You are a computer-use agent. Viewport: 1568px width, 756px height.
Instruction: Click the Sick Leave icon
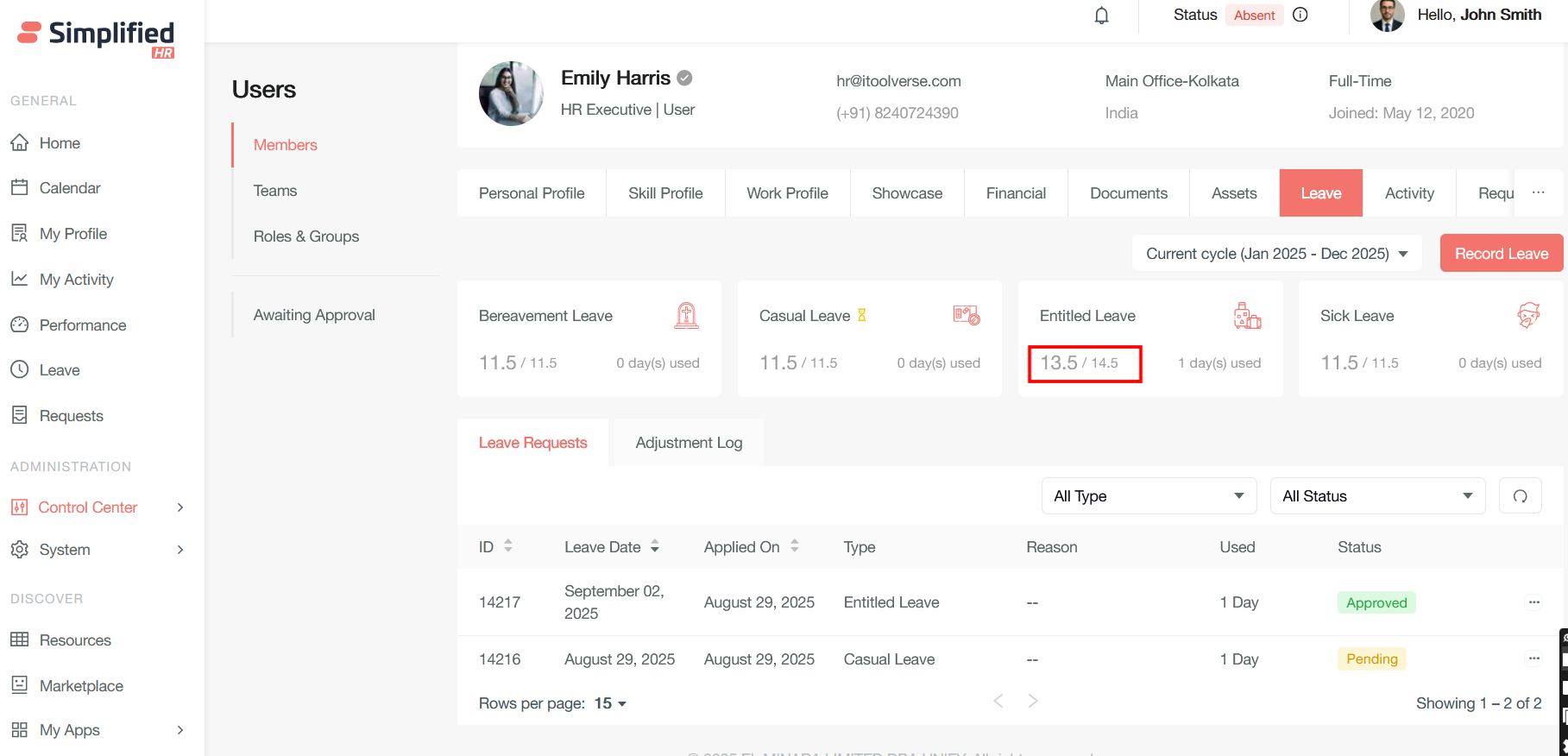pos(1528,316)
